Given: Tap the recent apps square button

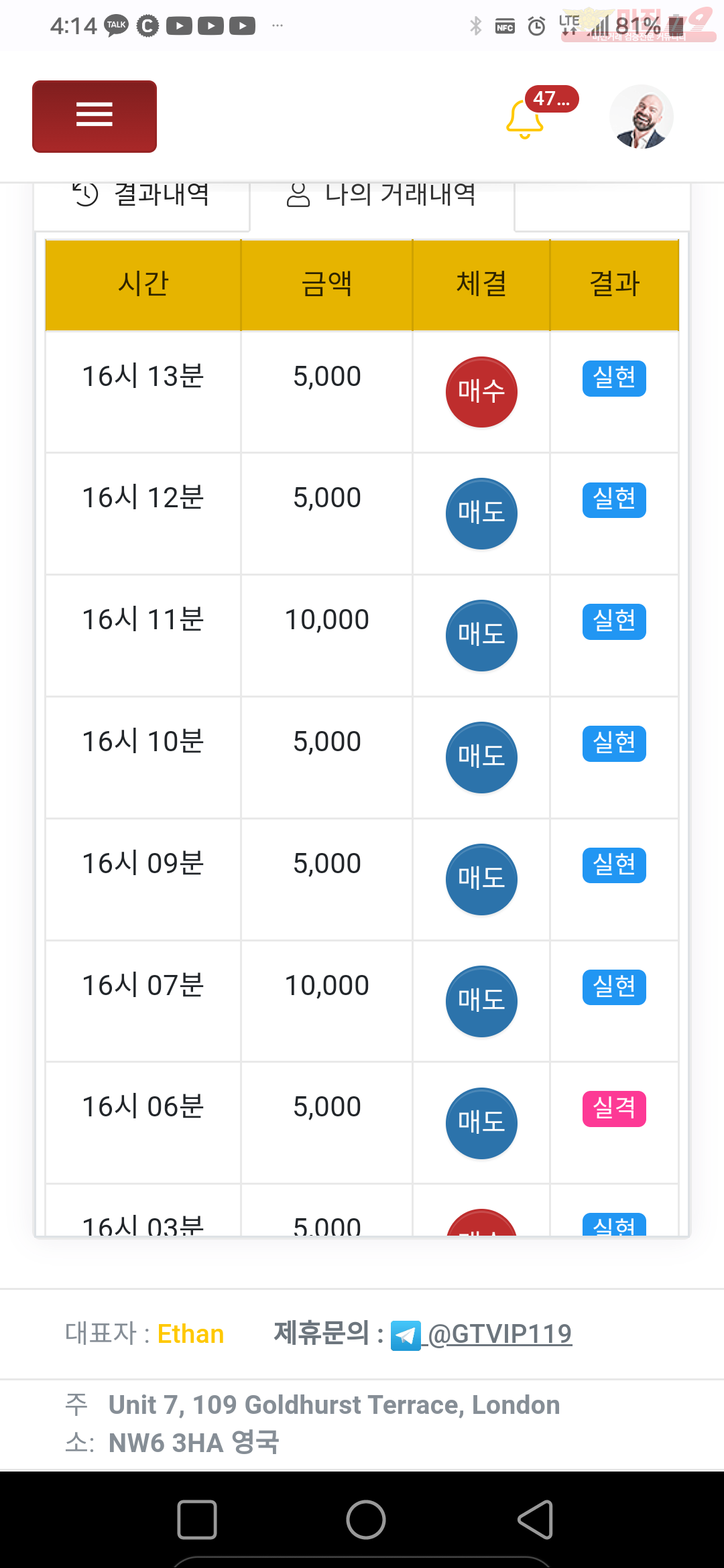Looking at the screenshot, I should 197,1519.
